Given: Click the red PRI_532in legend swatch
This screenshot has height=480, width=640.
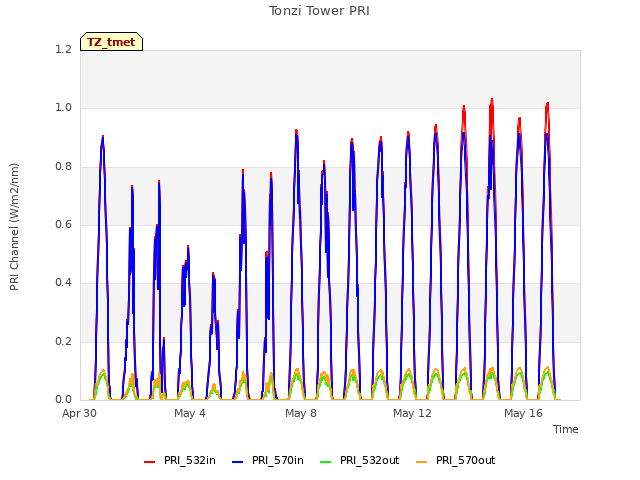Looking at the screenshot, I should coord(149,462).
